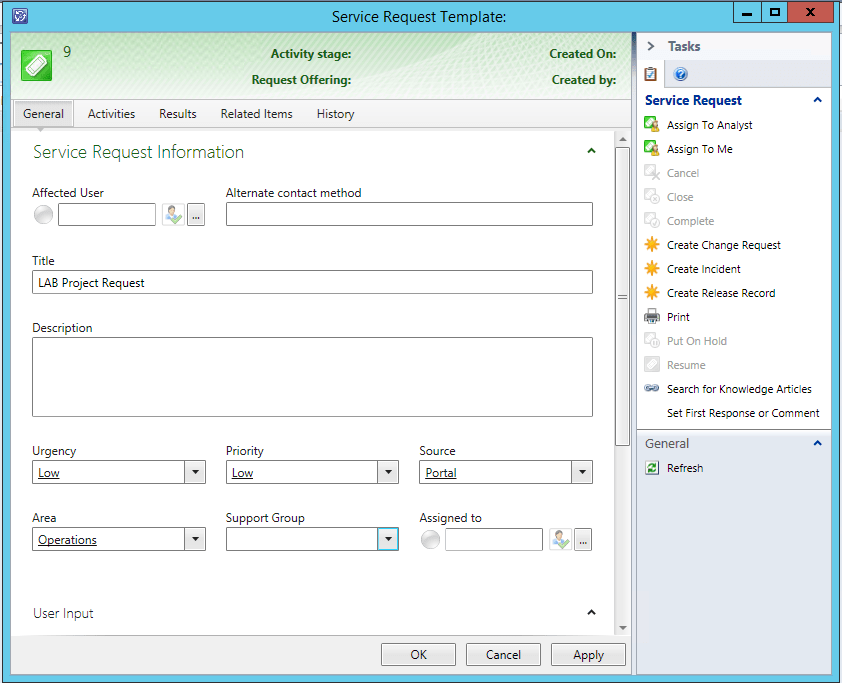Click the Search for Knowledge Articles icon
Screen dimensions: 842x683
point(652,389)
